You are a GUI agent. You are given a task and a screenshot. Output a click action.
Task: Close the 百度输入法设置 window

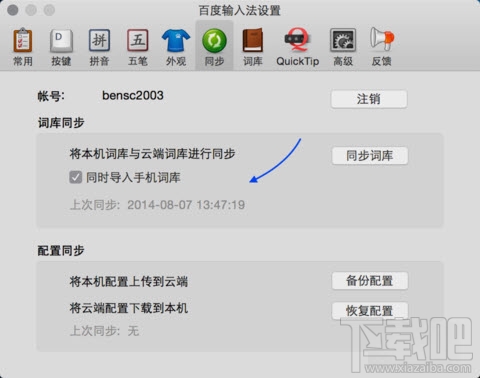click(13, 10)
